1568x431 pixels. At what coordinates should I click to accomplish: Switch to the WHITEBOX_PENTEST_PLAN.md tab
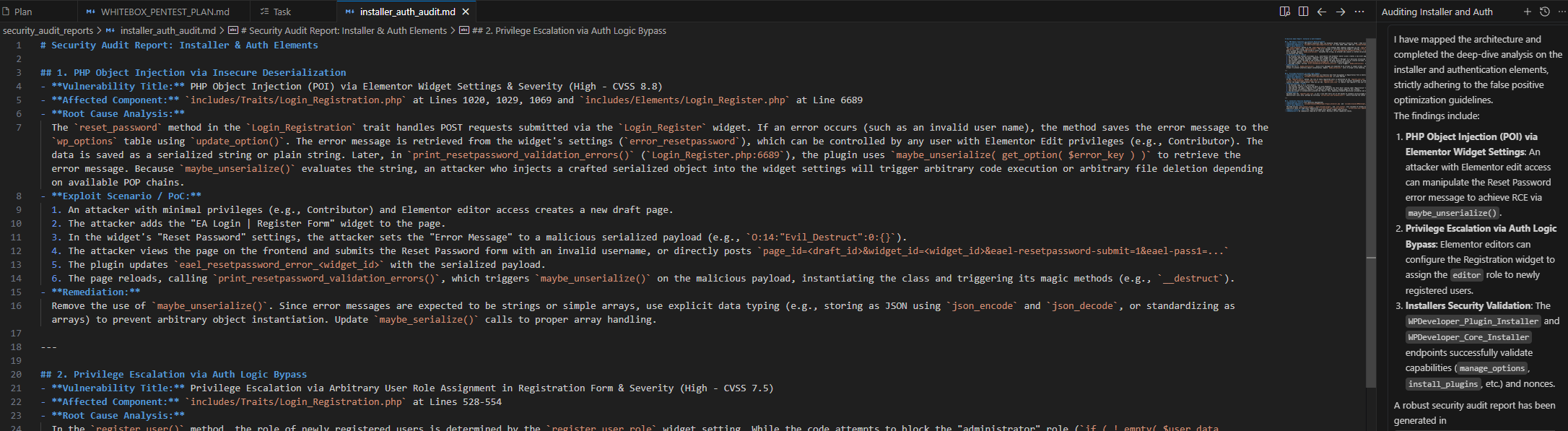coord(165,12)
